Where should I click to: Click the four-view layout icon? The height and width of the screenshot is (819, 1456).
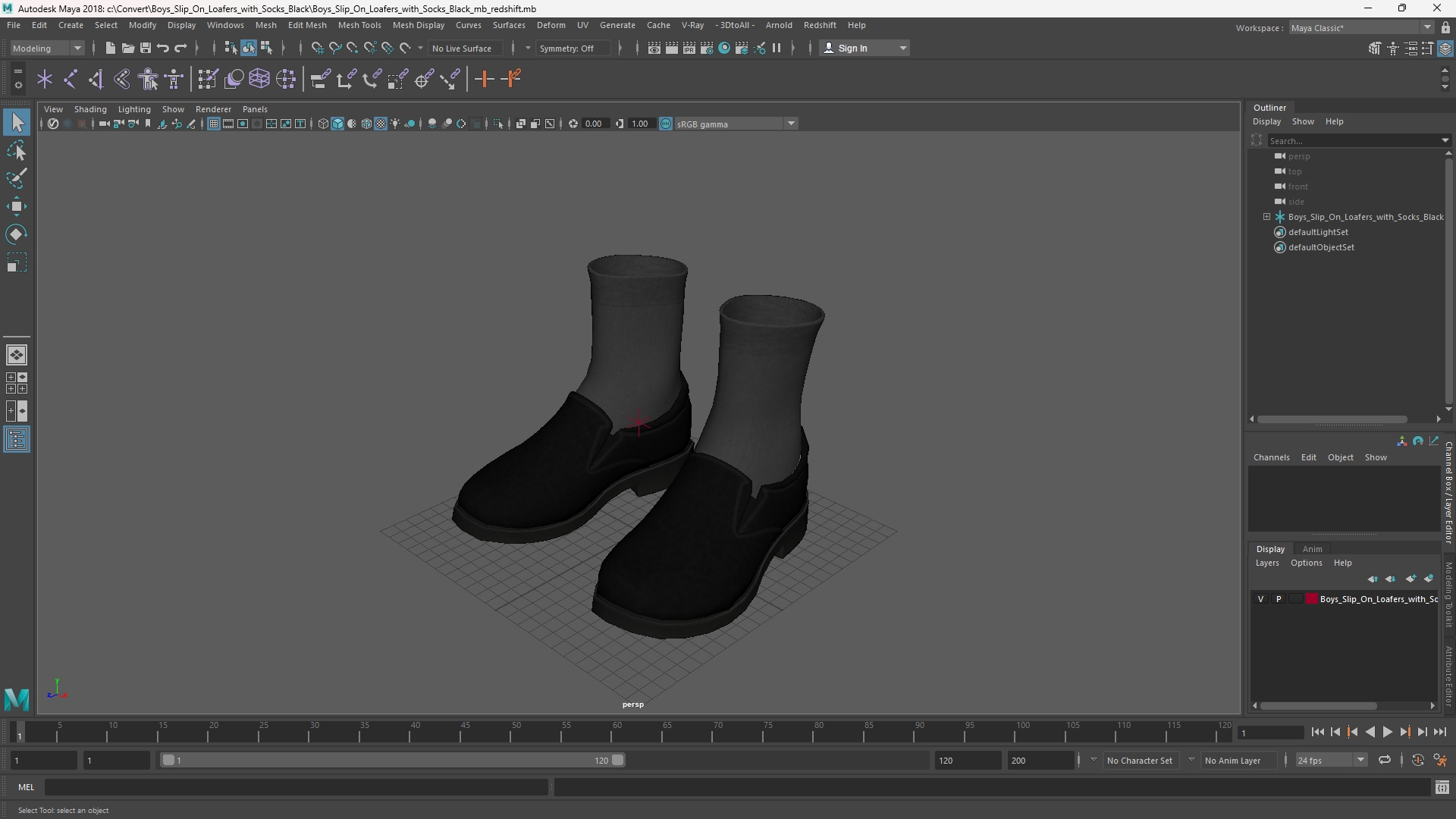[17, 383]
